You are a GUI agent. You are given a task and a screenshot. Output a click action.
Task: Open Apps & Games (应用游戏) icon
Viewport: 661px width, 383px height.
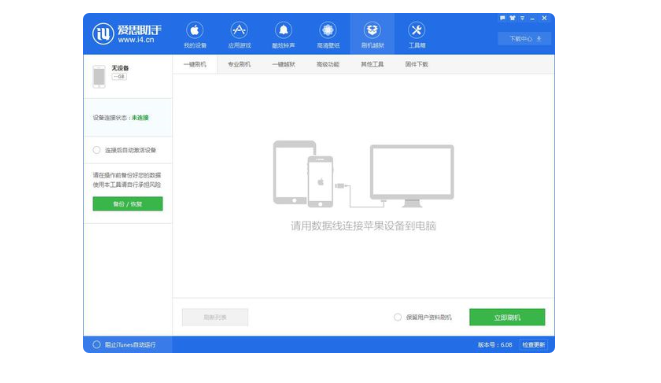point(239,35)
